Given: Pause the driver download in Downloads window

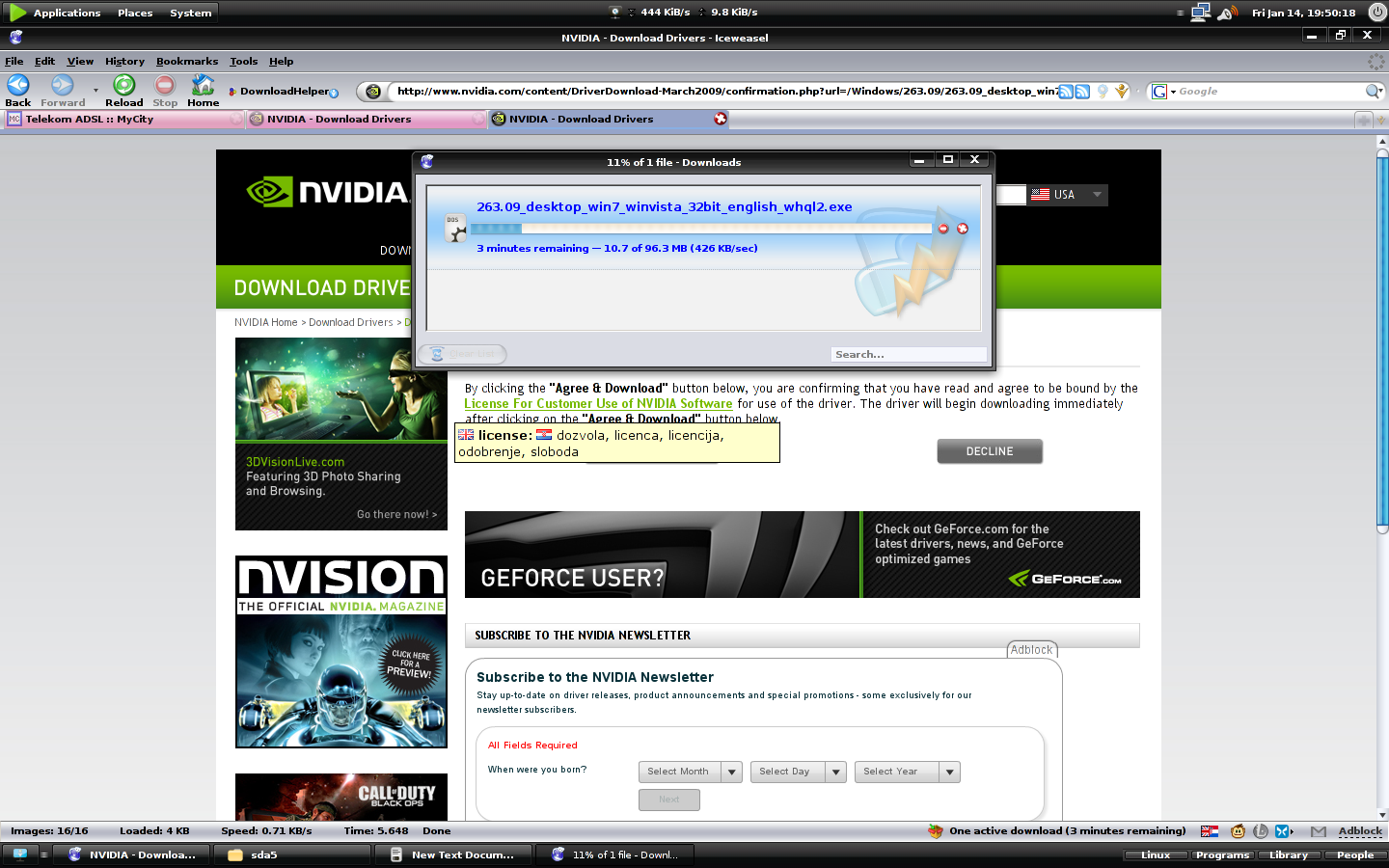Looking at the screenshot, I should pyautogui.click(x=943, y=229).
